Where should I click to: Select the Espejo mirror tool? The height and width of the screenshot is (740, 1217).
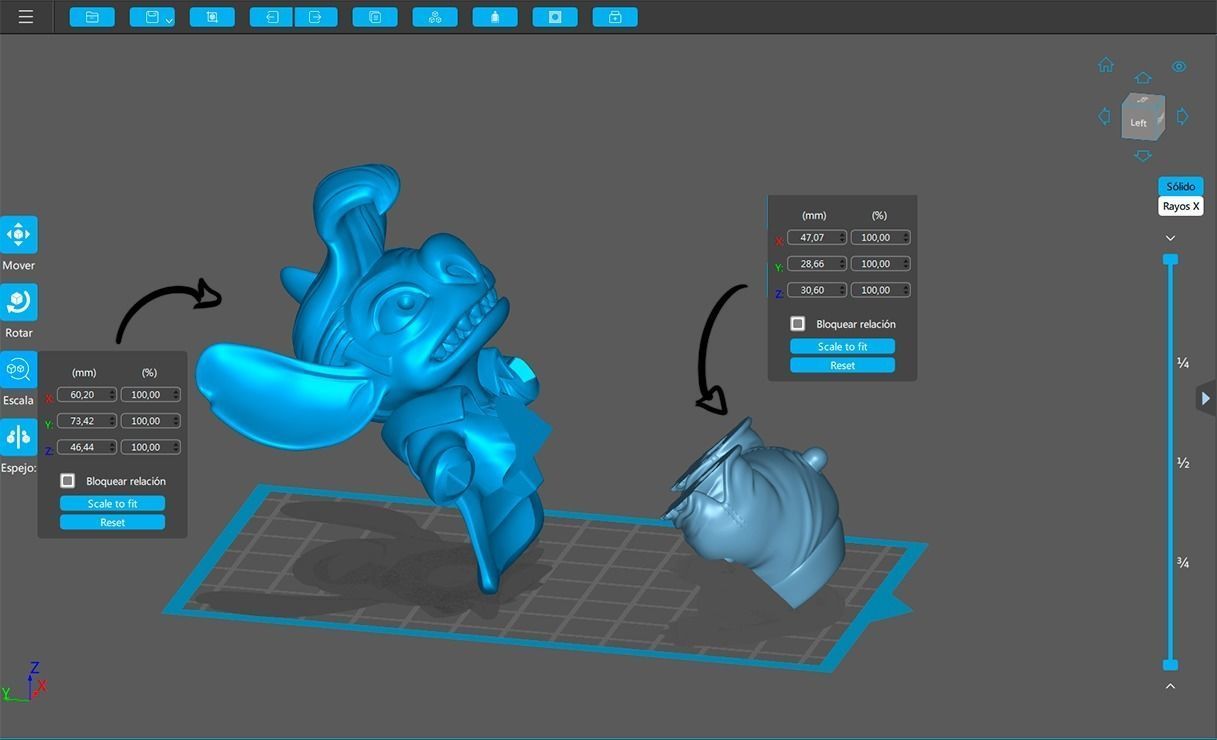[19, 437]
